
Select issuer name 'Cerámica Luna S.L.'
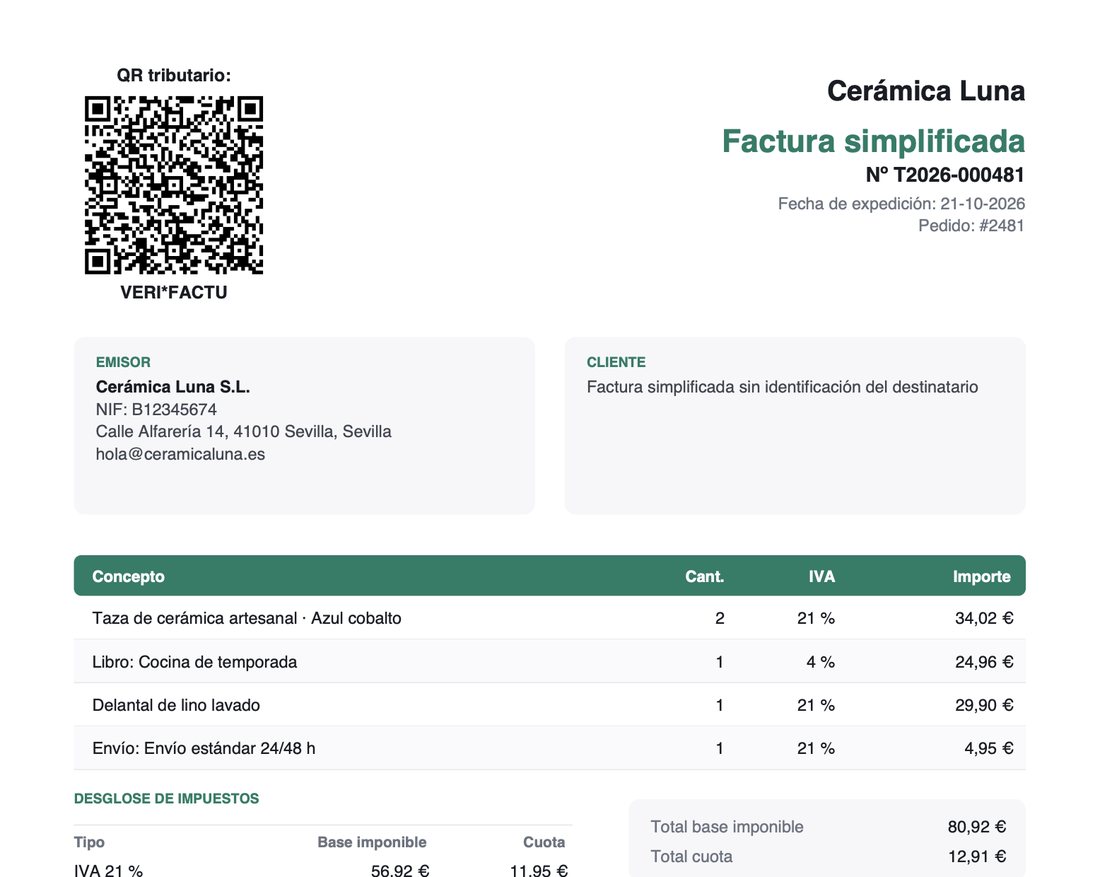[x=173, y=387]
